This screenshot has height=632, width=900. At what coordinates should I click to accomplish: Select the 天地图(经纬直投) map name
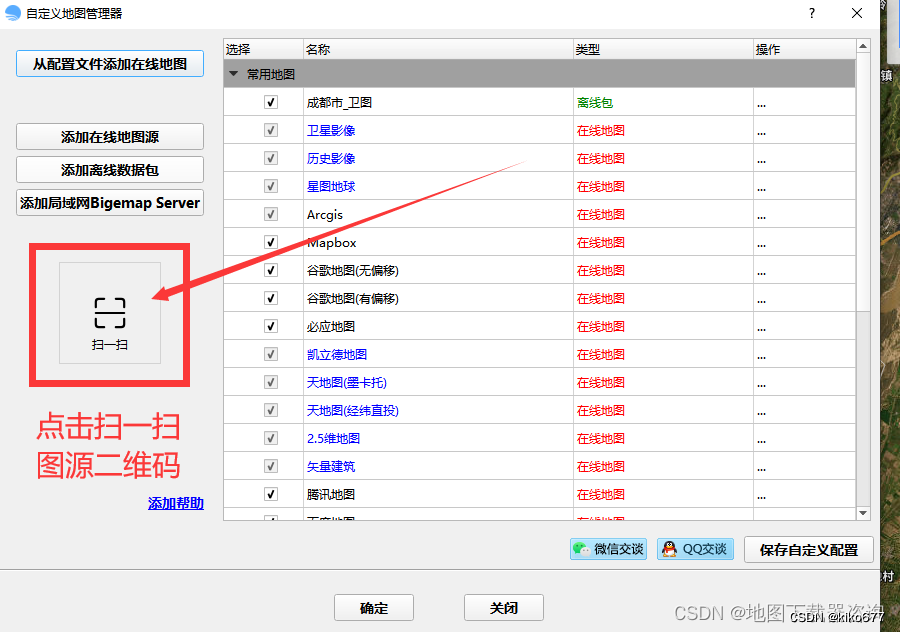coord(352,410)
